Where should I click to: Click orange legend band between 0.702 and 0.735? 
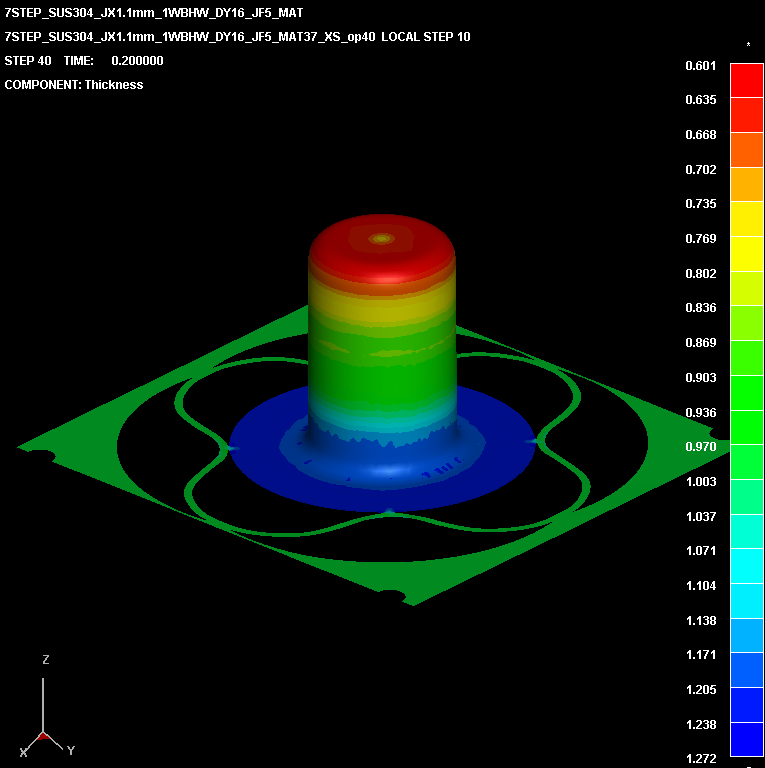pyautogui.click(x=747, y=185)
